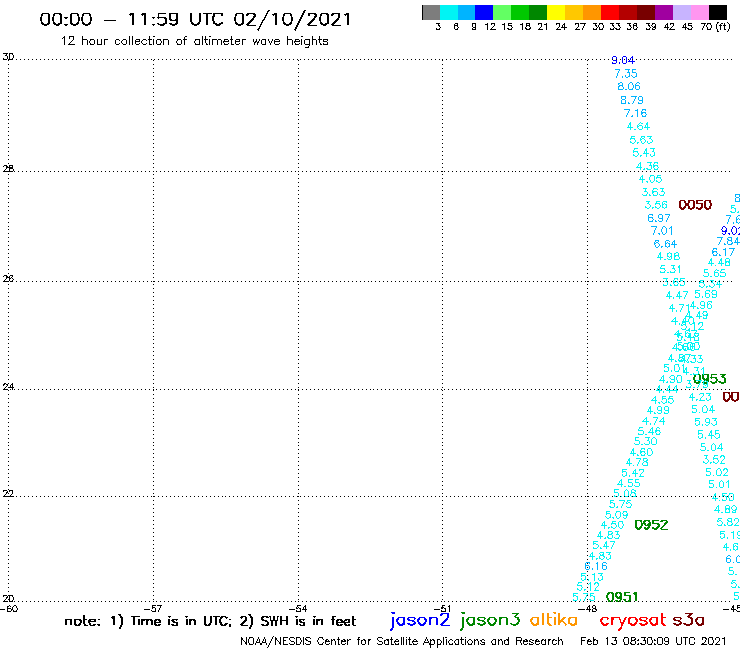Click the wave height value 4.78
The height and width of the screenshot is (650, 740).
coord(637,463)
